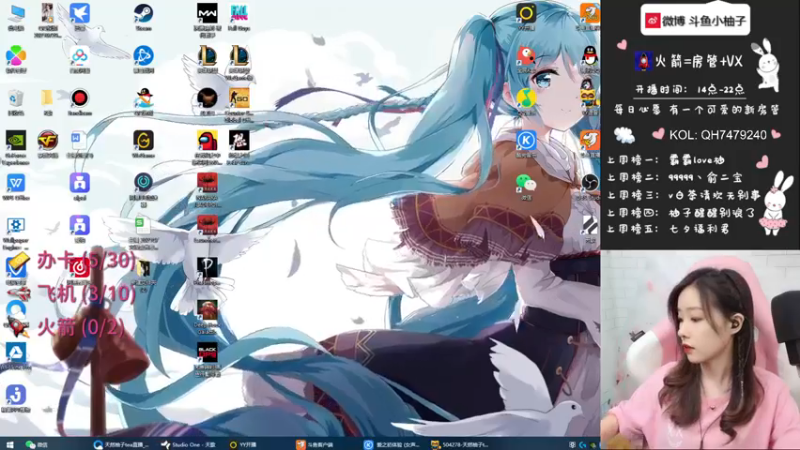Image resolution: width=800 pixels, height=450 pixels.
Task: Open the yellow folder beside Recycle Bin
Action: [x=47, y=98]
